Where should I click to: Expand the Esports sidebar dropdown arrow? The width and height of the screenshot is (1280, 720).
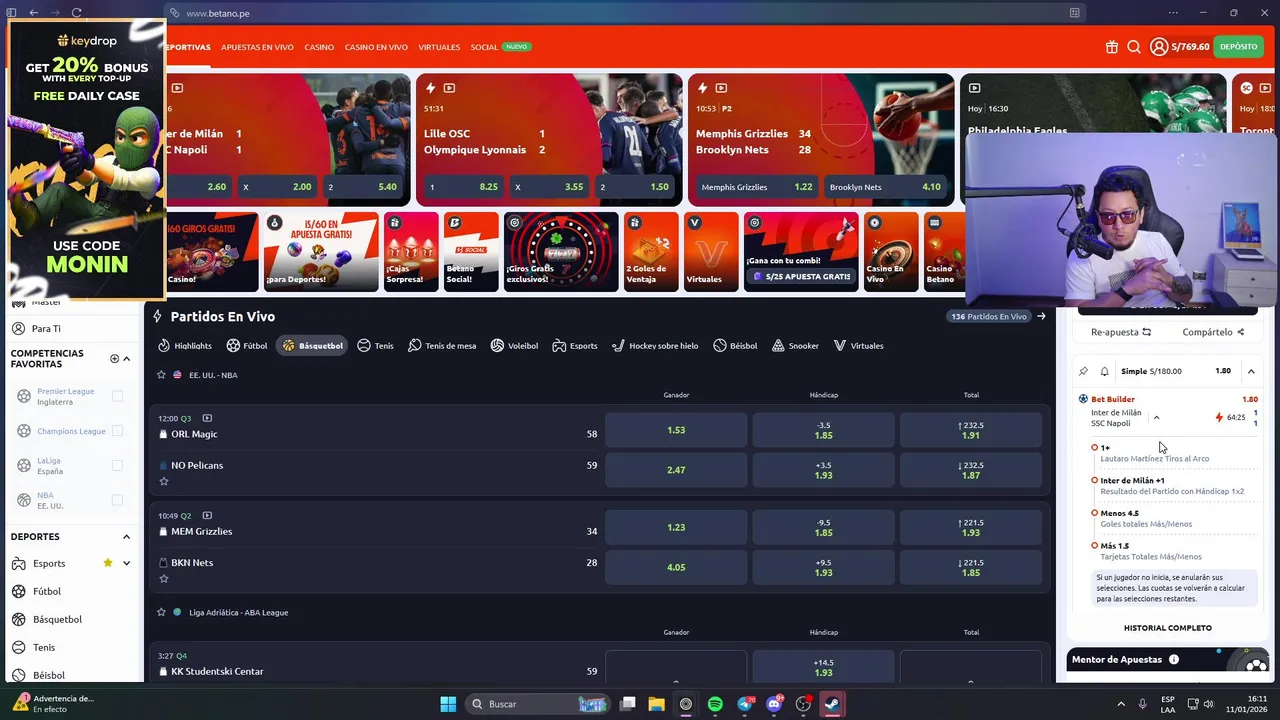(x=126, y=563)
